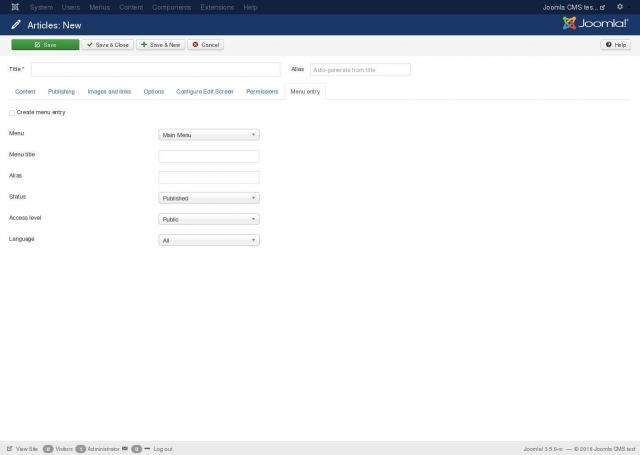This screenshot has width=640, height=455.
Task: Click into the Menu title input field
Action: point(209,156)
